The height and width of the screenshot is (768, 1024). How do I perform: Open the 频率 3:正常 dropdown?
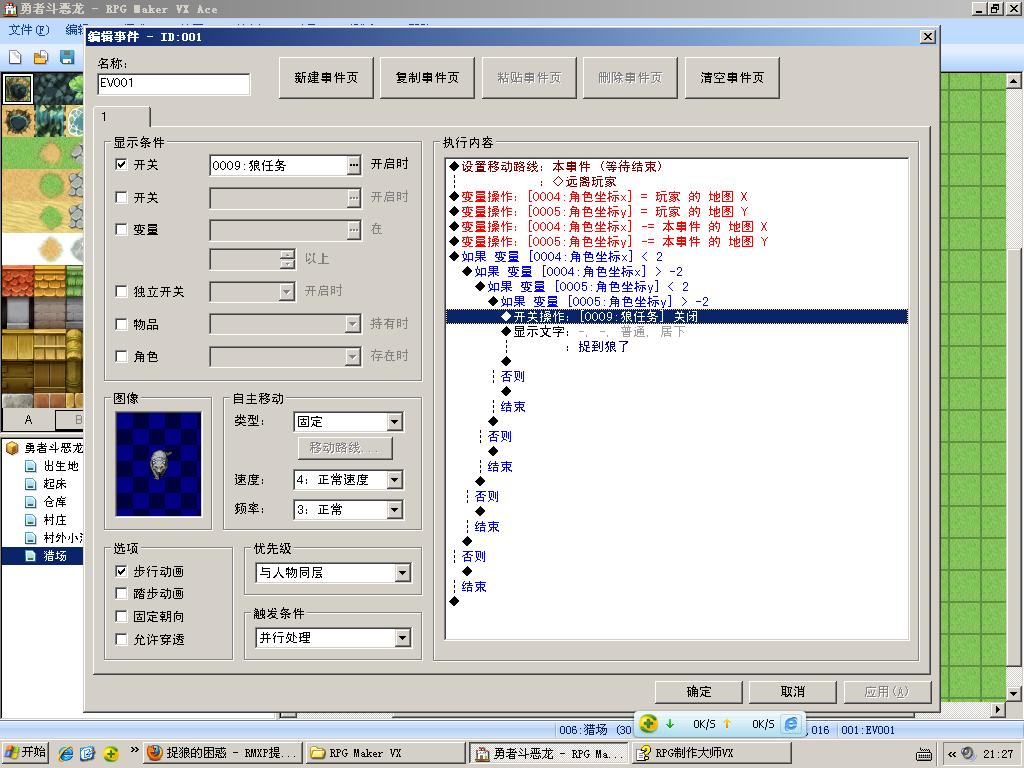[394, 510]
